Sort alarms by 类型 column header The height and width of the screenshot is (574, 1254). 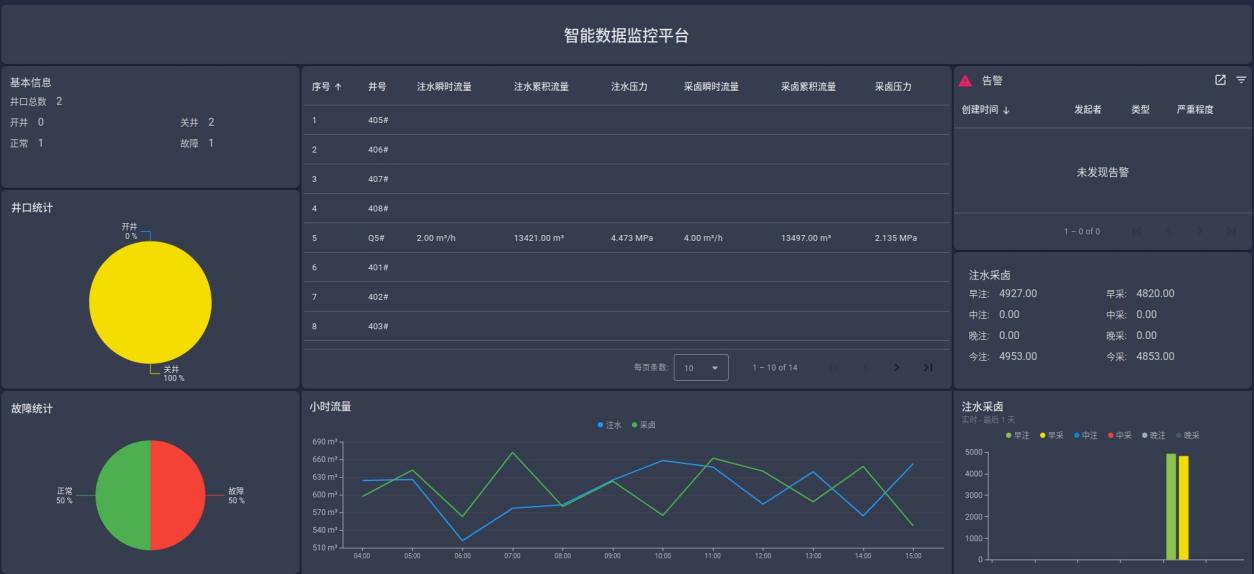click(1140, 110)
